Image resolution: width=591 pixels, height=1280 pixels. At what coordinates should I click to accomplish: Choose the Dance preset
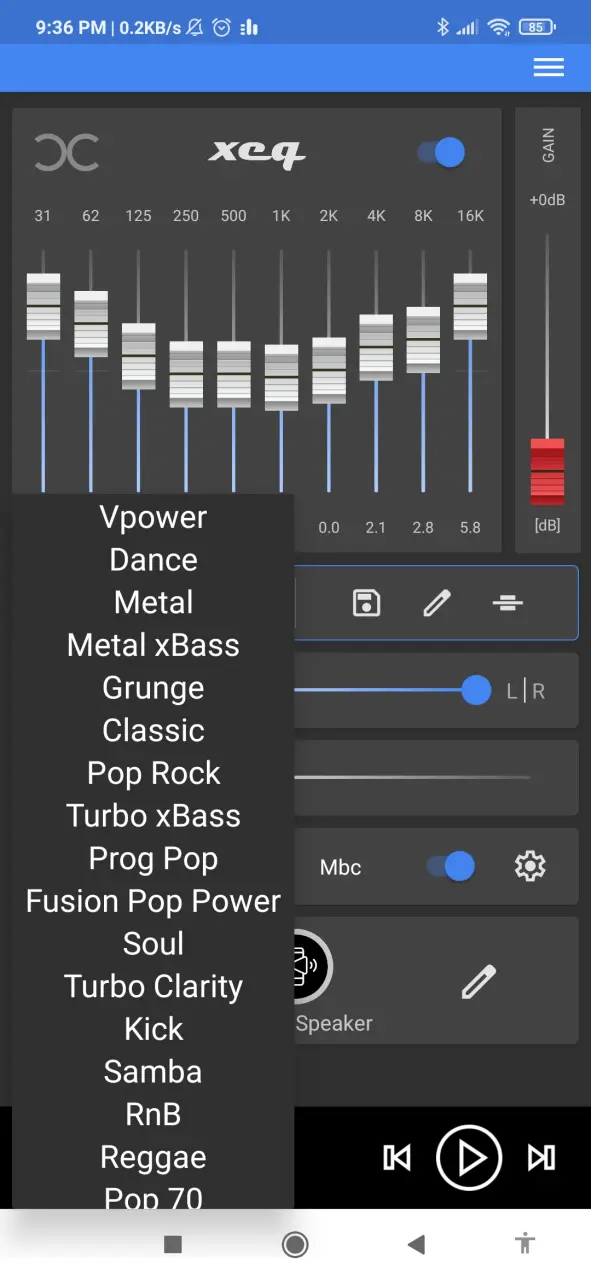153,560
